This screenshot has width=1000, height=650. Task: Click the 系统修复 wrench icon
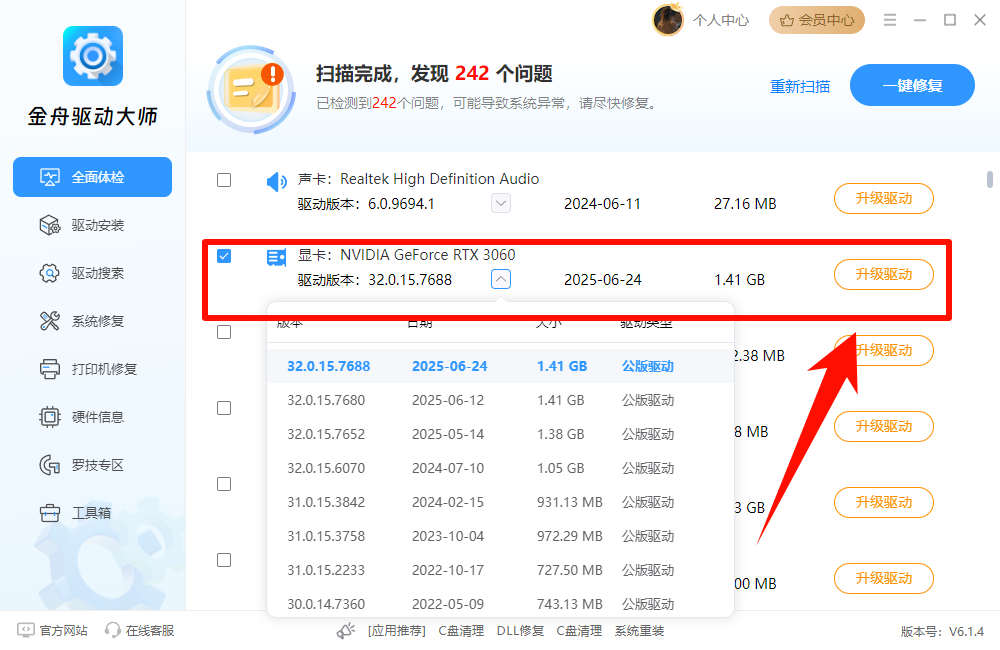(50, 321)
